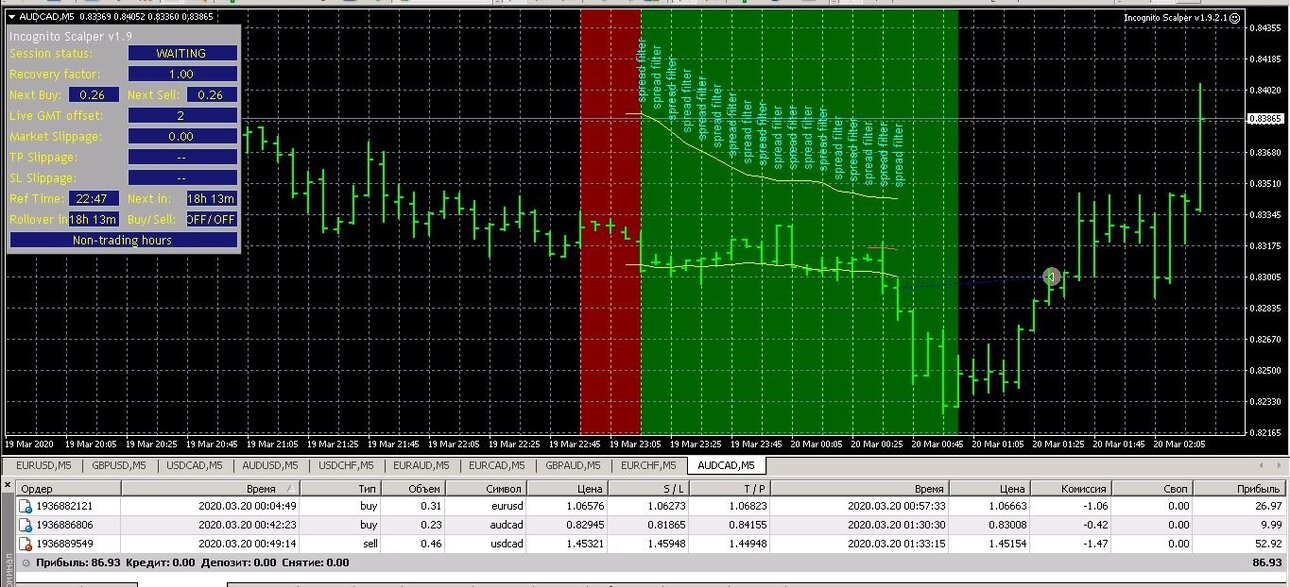1290x587 pixels.
Task: Click the Recovery factor 1.00 field
Action: click(x=183, y=74)
